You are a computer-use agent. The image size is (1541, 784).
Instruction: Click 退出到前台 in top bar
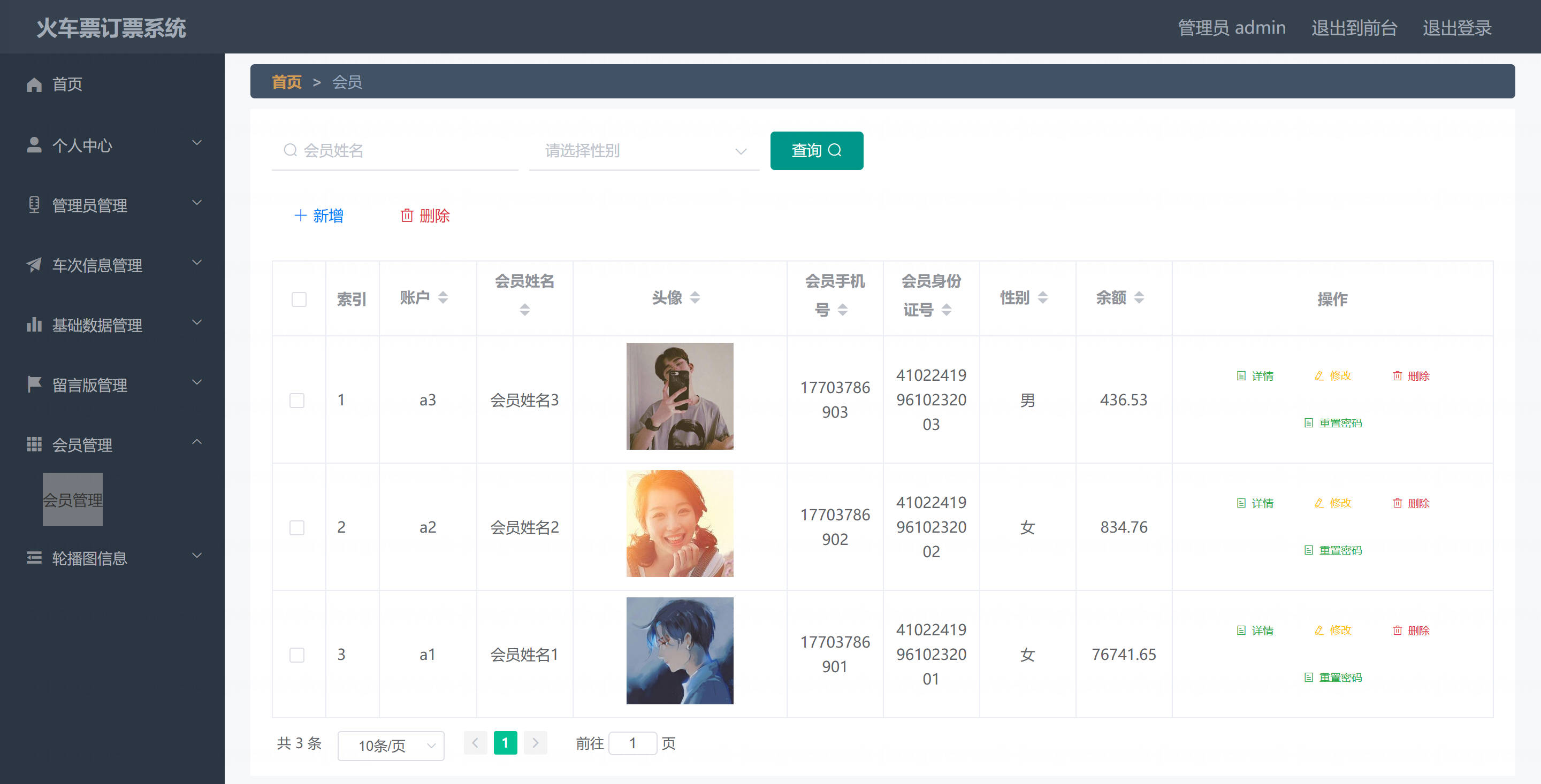[1354, 27]
